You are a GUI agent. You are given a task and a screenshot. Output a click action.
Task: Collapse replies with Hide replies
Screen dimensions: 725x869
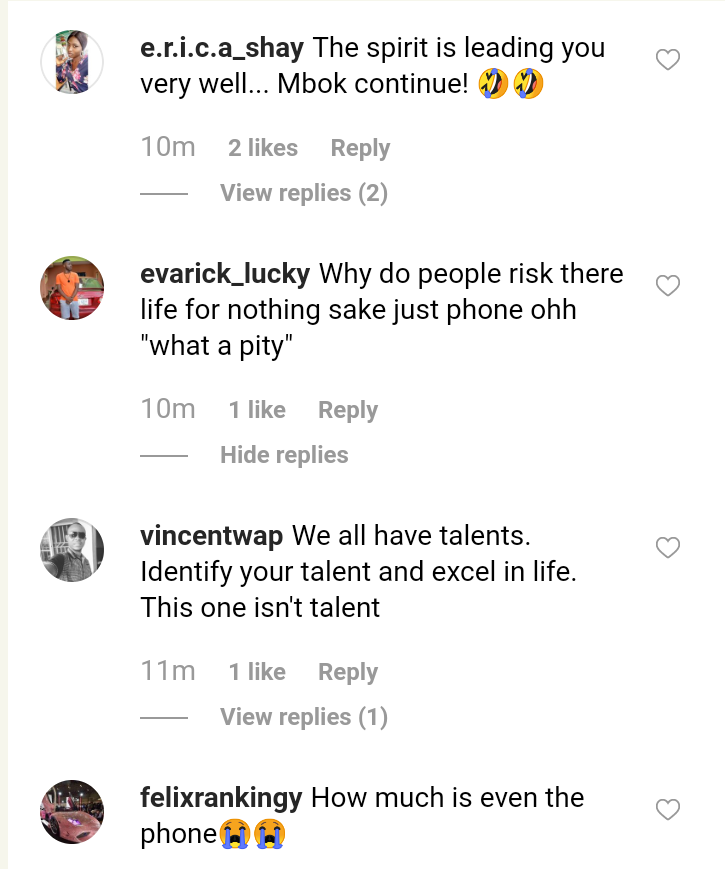[x=284, y=455]
